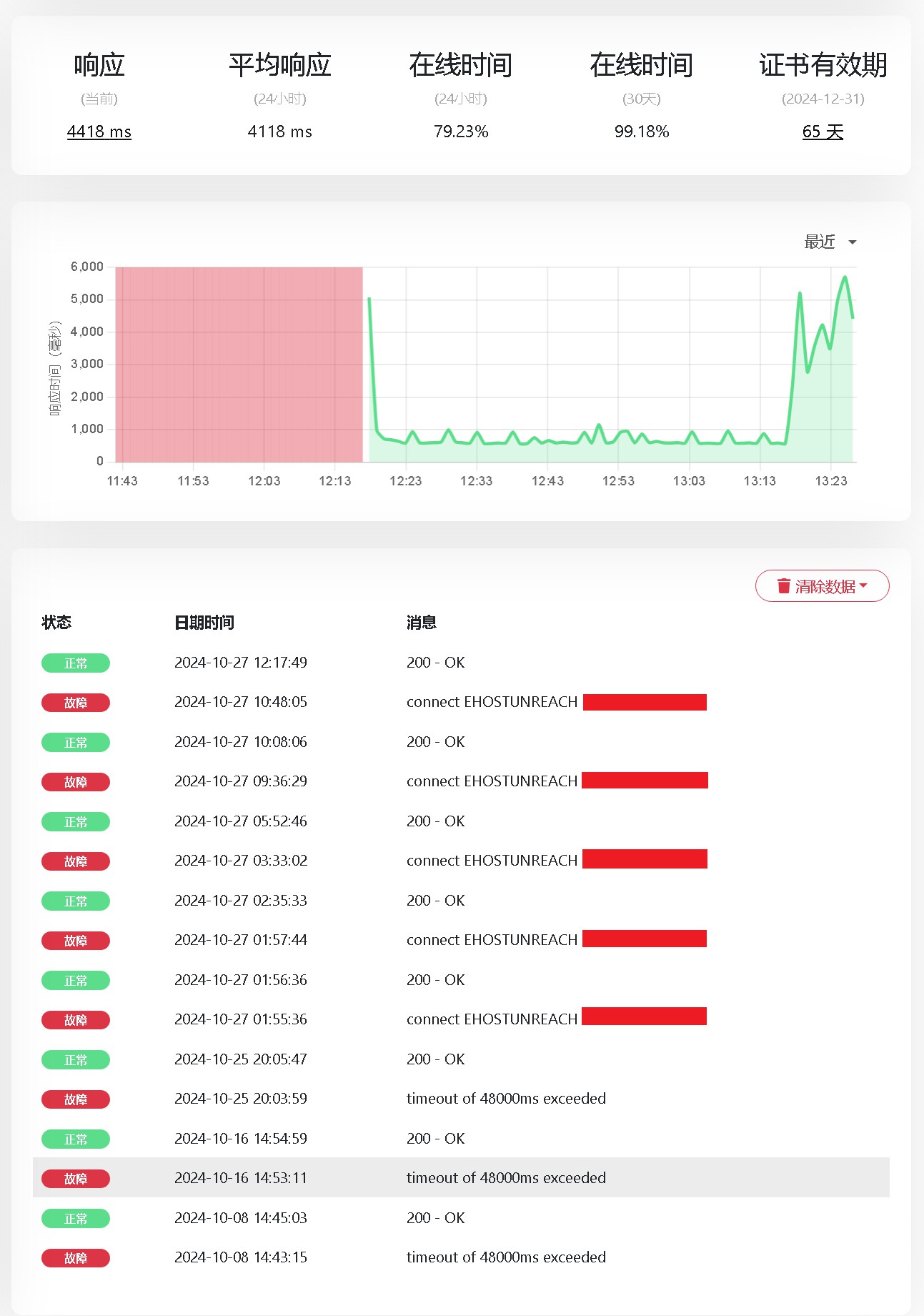This screenshot has width=924, height=1316.
Task: Select the highlighted row 2024-10-16 14:53:11
Action: (x=461, y=1177)
